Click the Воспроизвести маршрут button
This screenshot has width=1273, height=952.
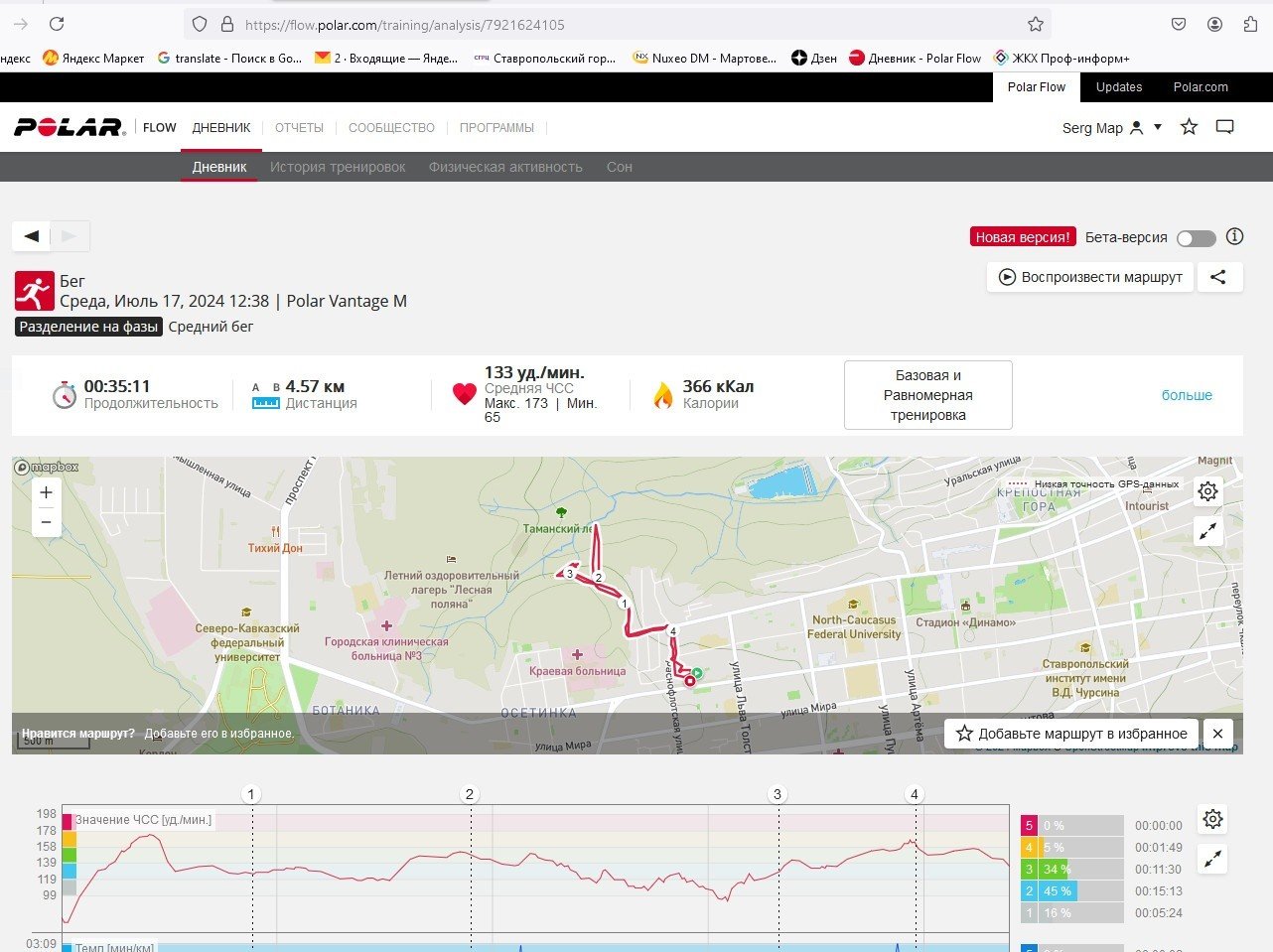coord(1090,277)
